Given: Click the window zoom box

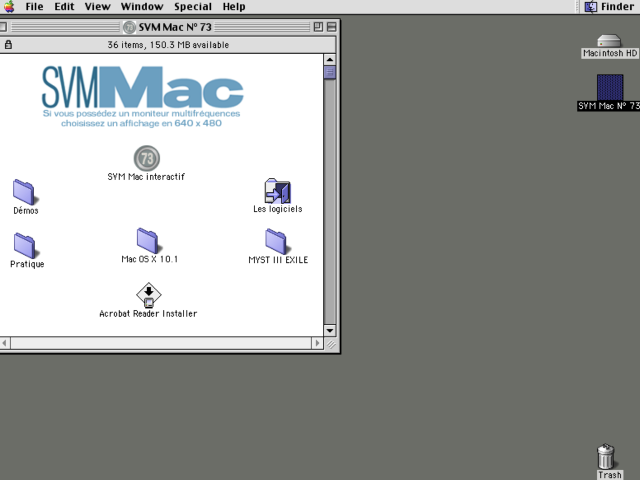Looking at the screenshot, I should point(318,27).
